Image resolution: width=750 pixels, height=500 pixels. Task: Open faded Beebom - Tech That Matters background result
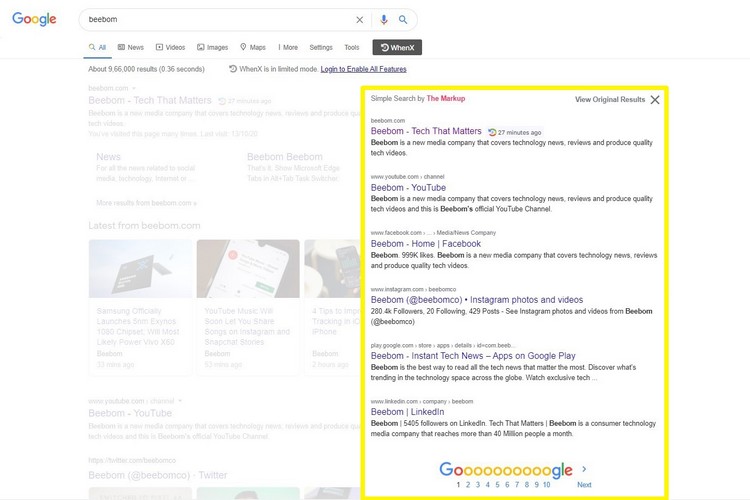pyautogui.click(x=150, y=100)
